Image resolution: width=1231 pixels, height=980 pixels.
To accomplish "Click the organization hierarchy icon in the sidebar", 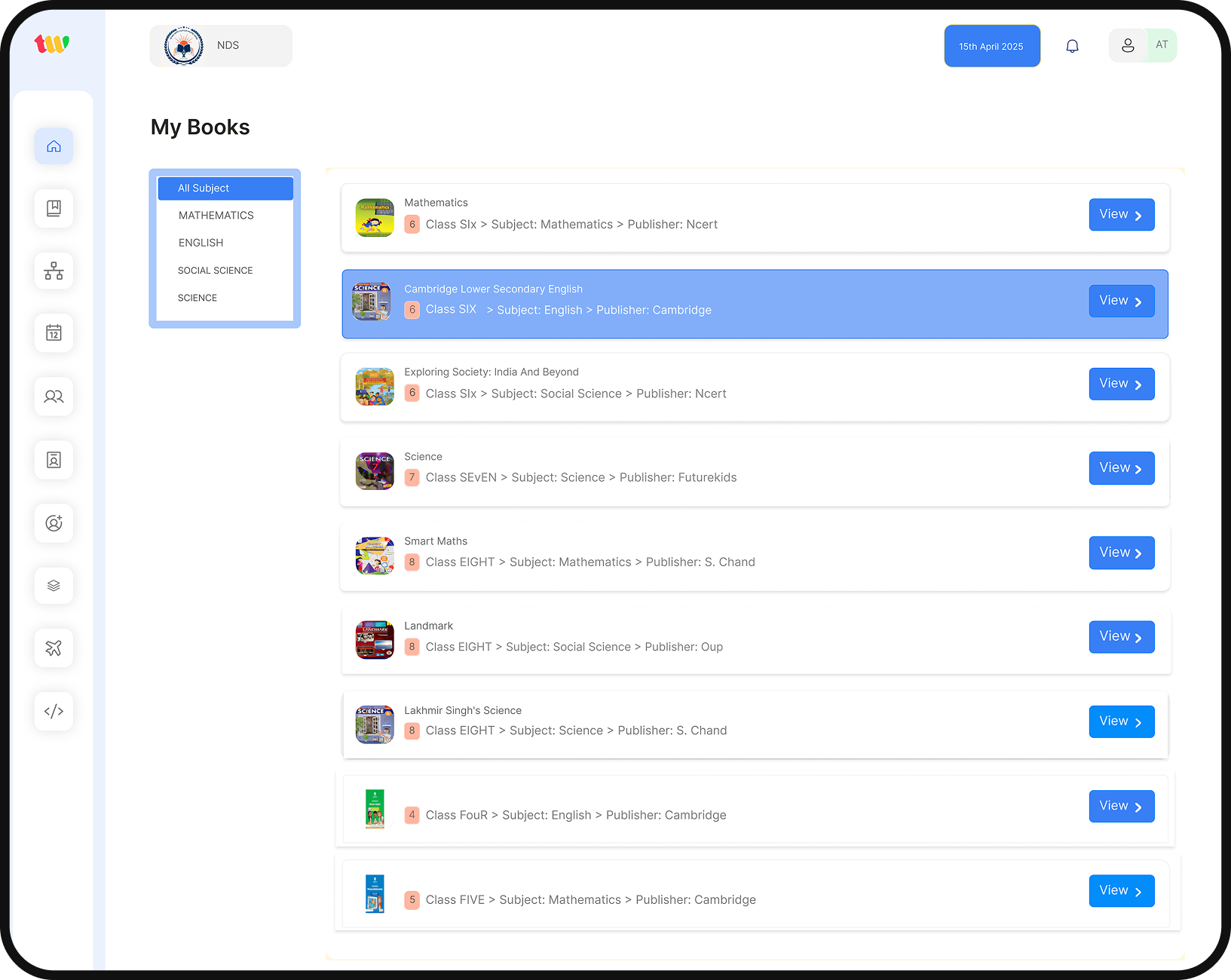I will (54, 271).
